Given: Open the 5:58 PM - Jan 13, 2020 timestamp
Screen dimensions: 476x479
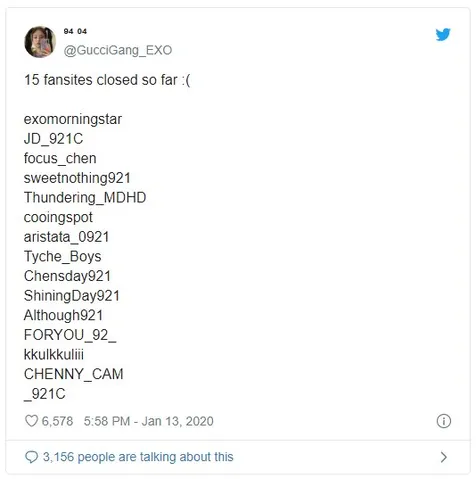Looking at the screenshot, I should coord(149,421).
